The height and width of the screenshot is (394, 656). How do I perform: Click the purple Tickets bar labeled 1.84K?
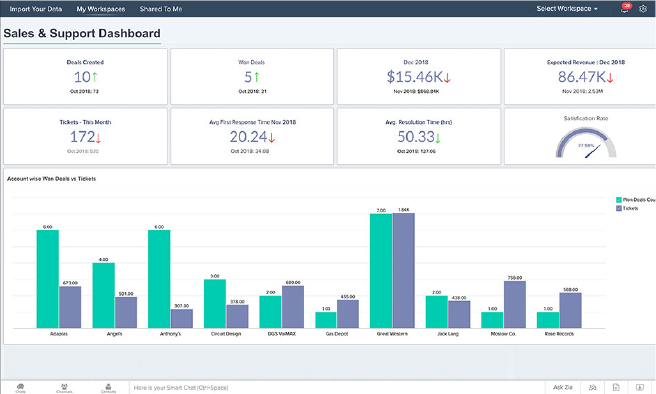(x=404, y=271)
